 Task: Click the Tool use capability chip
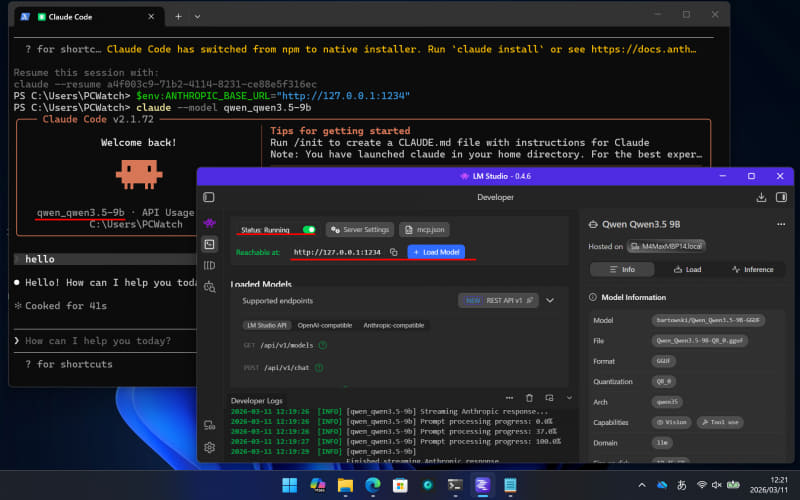pos(720,422)
